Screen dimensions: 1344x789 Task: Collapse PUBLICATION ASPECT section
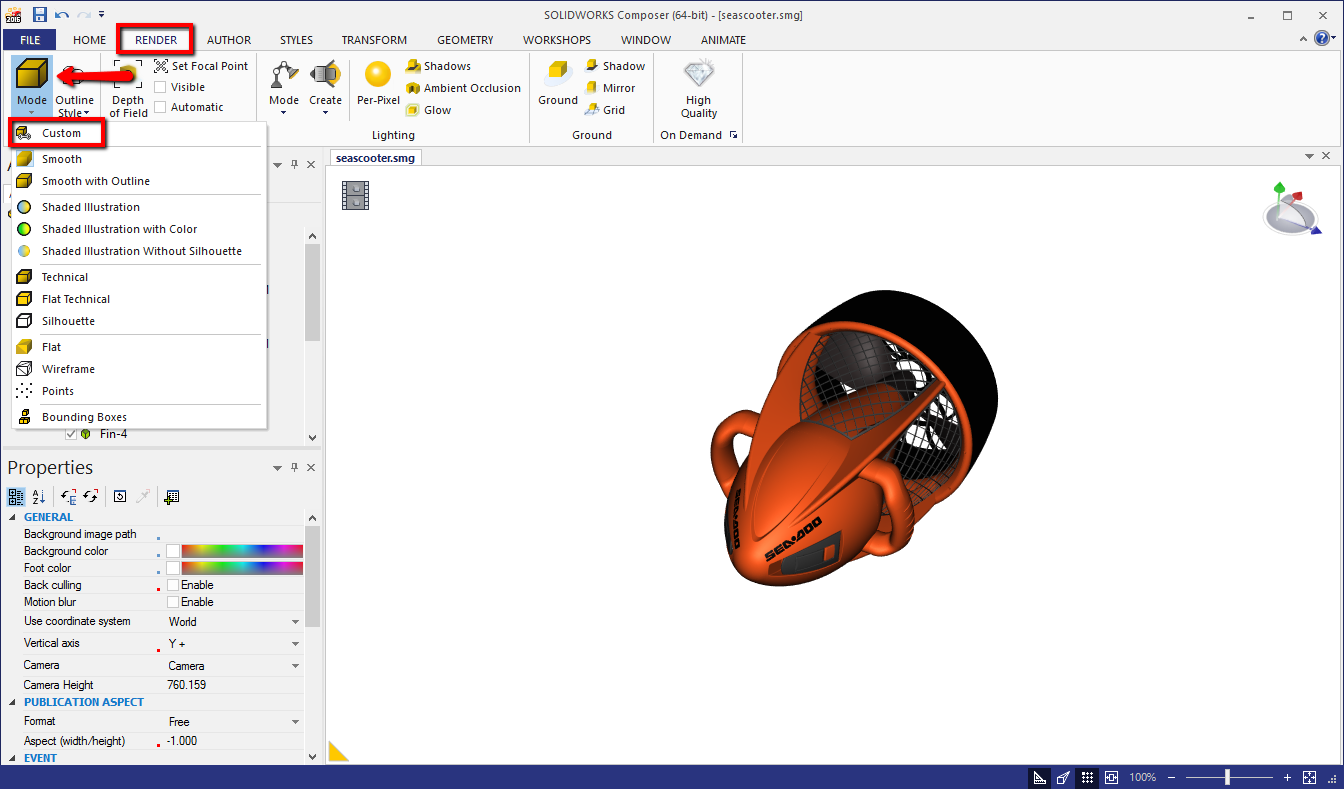(x=13, y=702)
